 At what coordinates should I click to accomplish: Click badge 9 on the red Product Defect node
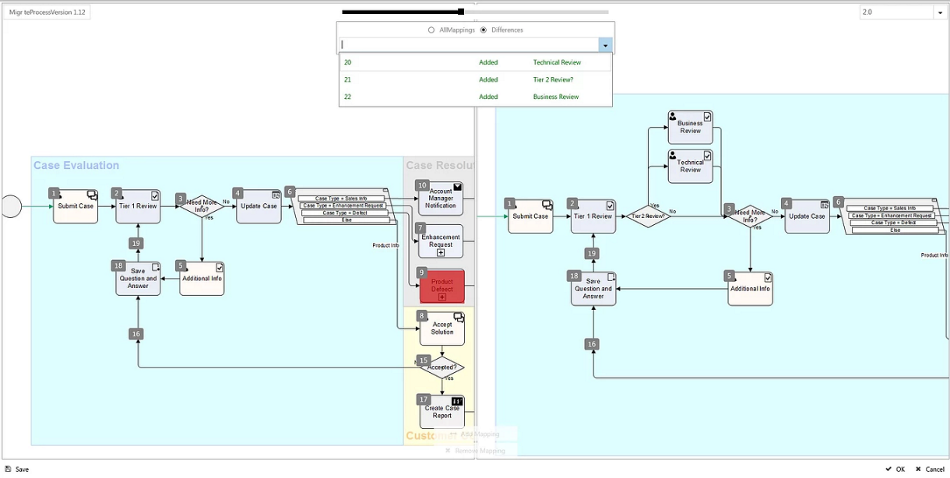422,273
